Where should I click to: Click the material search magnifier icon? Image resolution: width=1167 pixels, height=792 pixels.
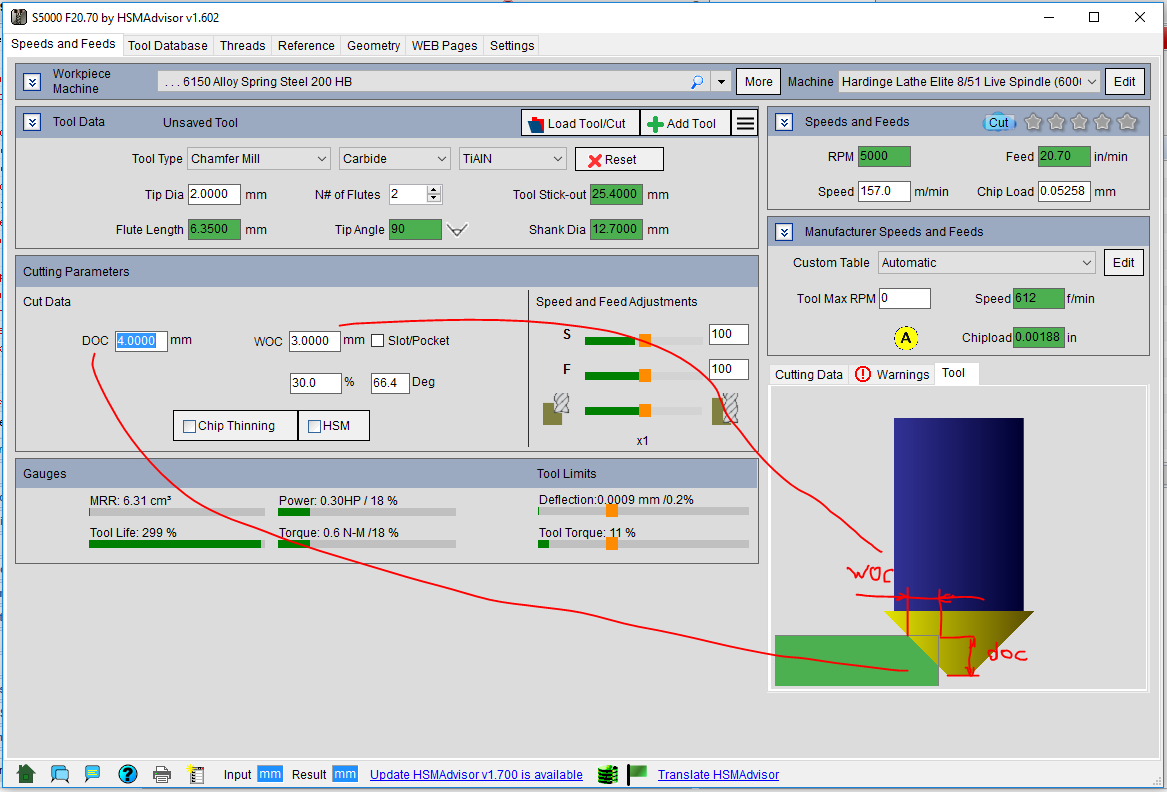697,82
